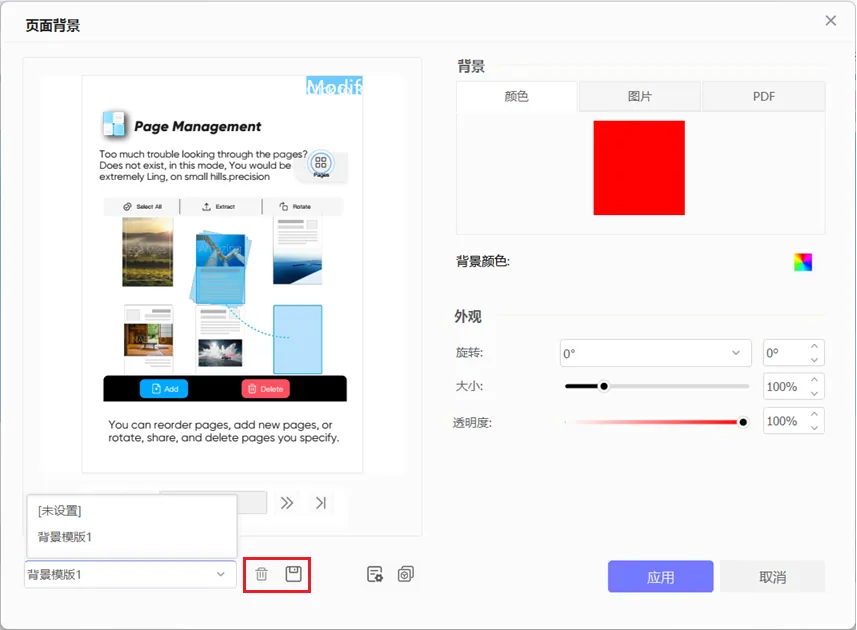The width and height of the screenshot is (857, 630).
Task: Click the 应用 button
Action: (660, 576)
